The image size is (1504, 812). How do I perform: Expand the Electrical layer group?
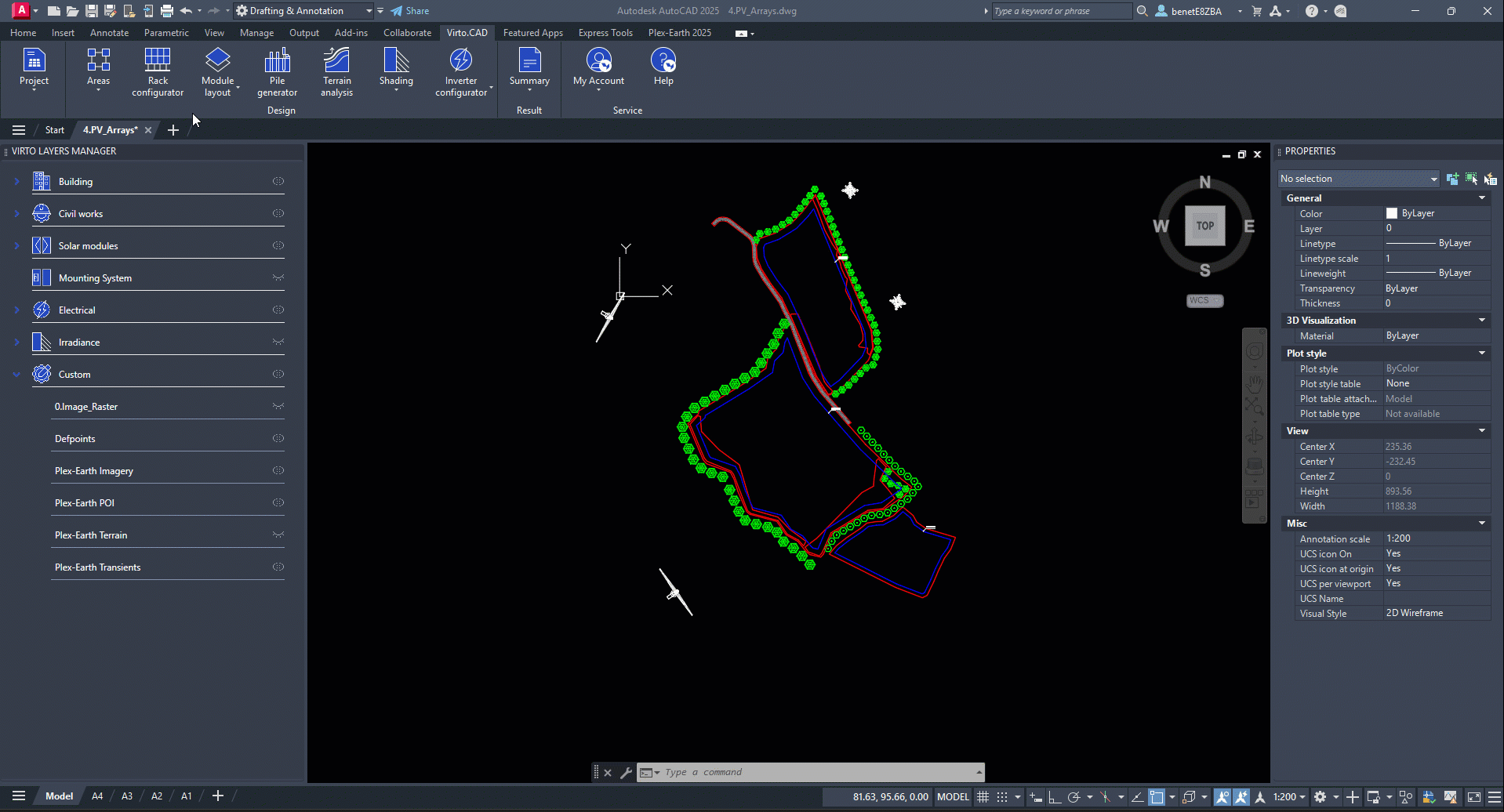tap(16, 310)
